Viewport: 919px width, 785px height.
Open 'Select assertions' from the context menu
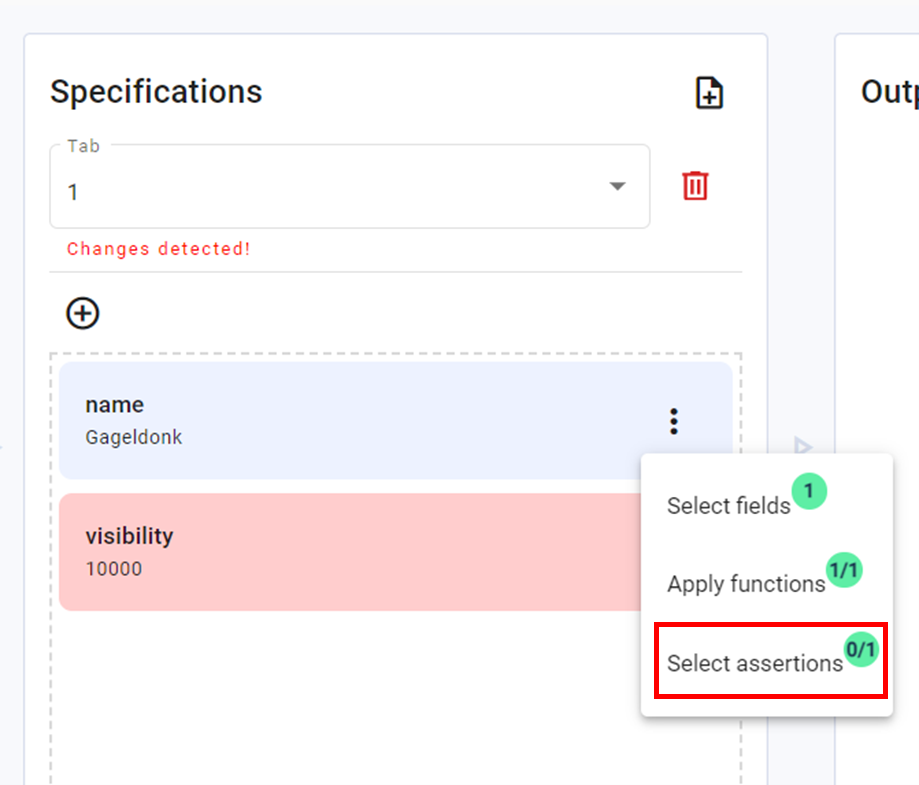pos(755,663)
